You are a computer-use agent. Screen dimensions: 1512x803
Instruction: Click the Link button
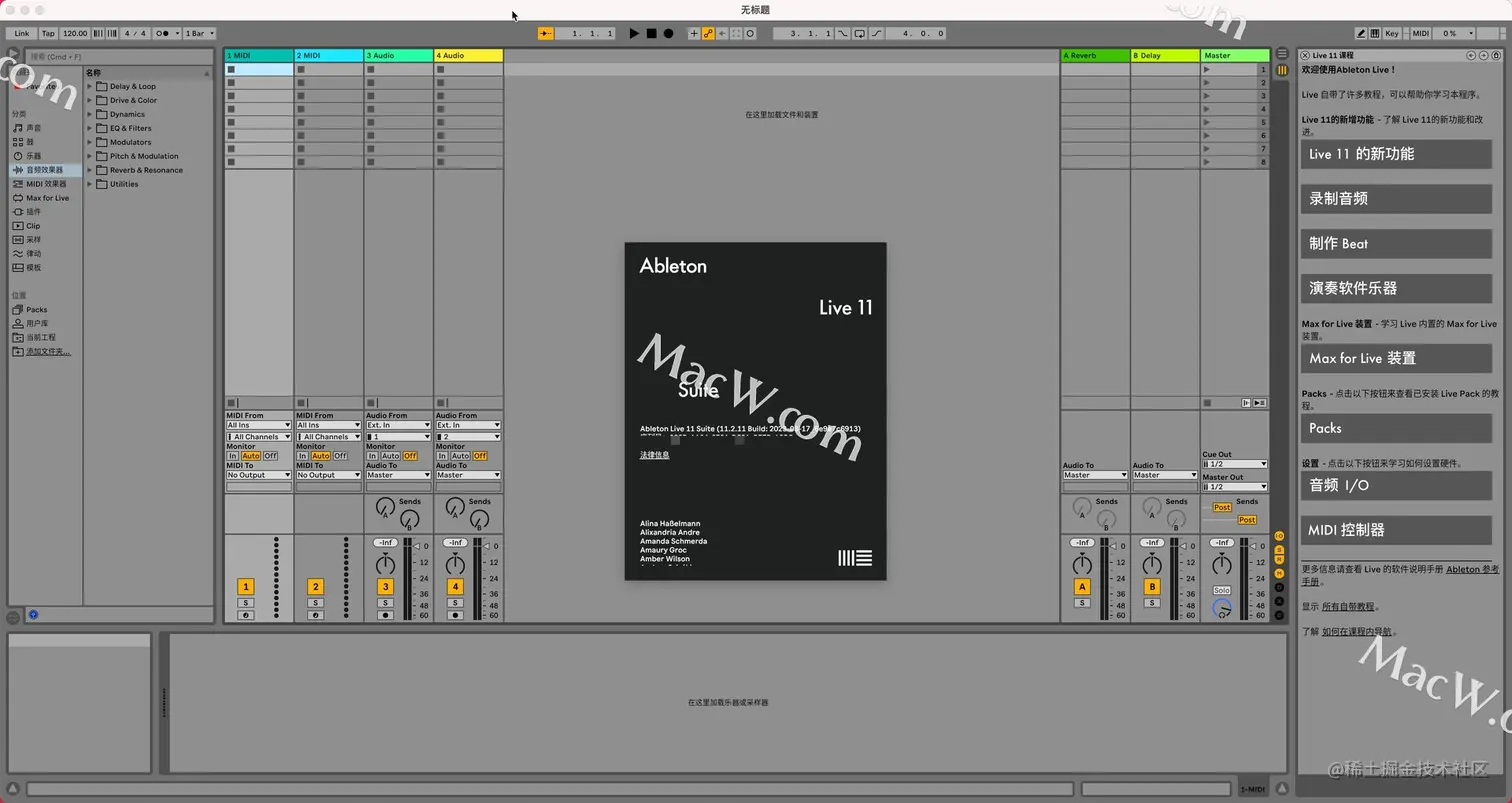(x=22, y=33)
